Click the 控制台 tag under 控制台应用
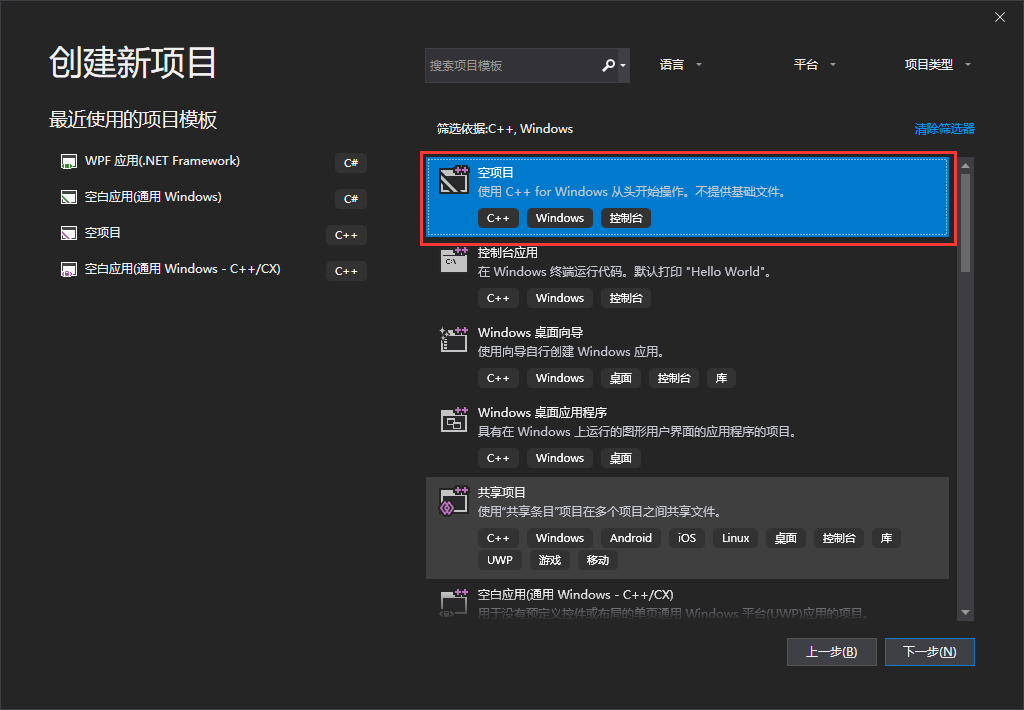Image resolution: width=1024 pixels, height=710 pixels. (x=626, y=299)
